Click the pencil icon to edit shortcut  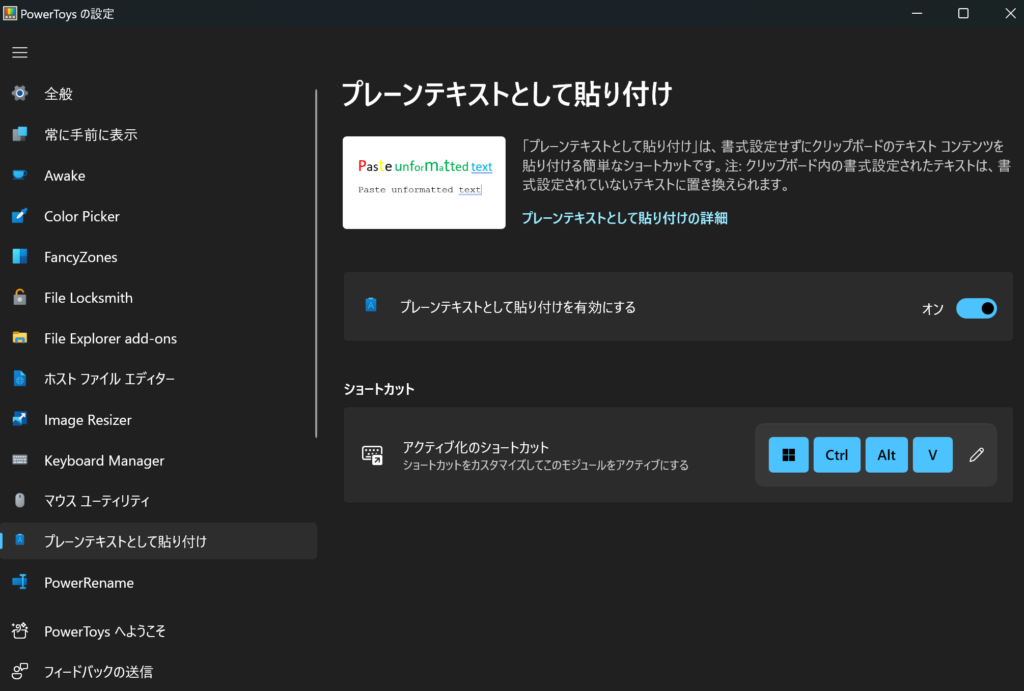[x=976, y=455]
